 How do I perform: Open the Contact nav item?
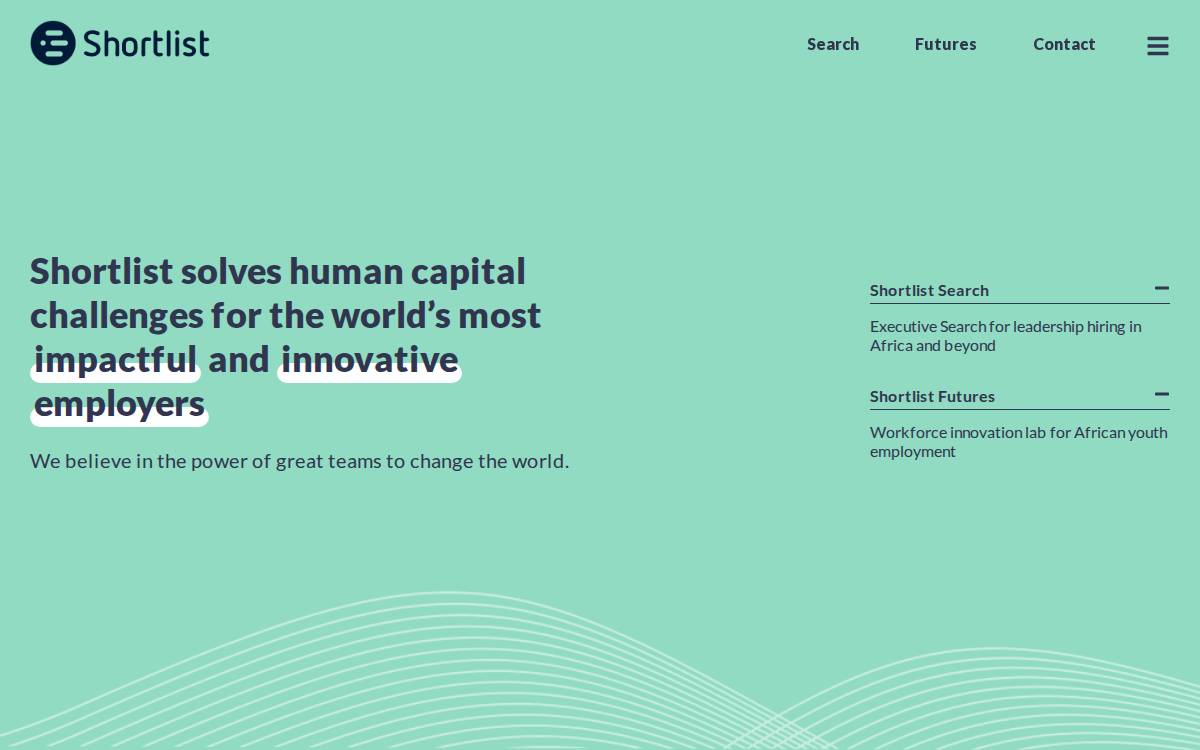click(x=1064, y=44)
